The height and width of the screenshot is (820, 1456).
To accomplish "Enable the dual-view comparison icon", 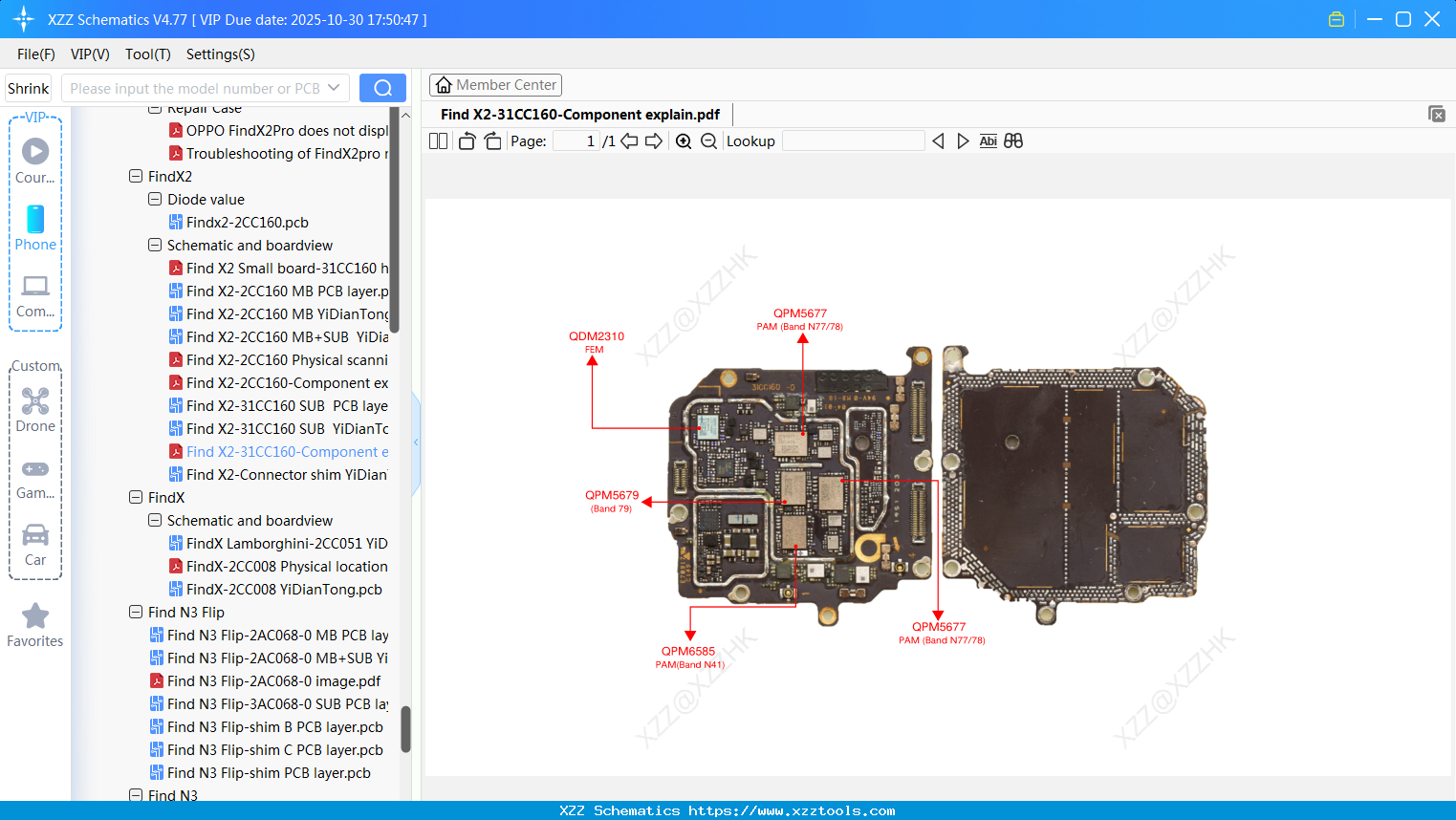I will [x=1013, y=140].
